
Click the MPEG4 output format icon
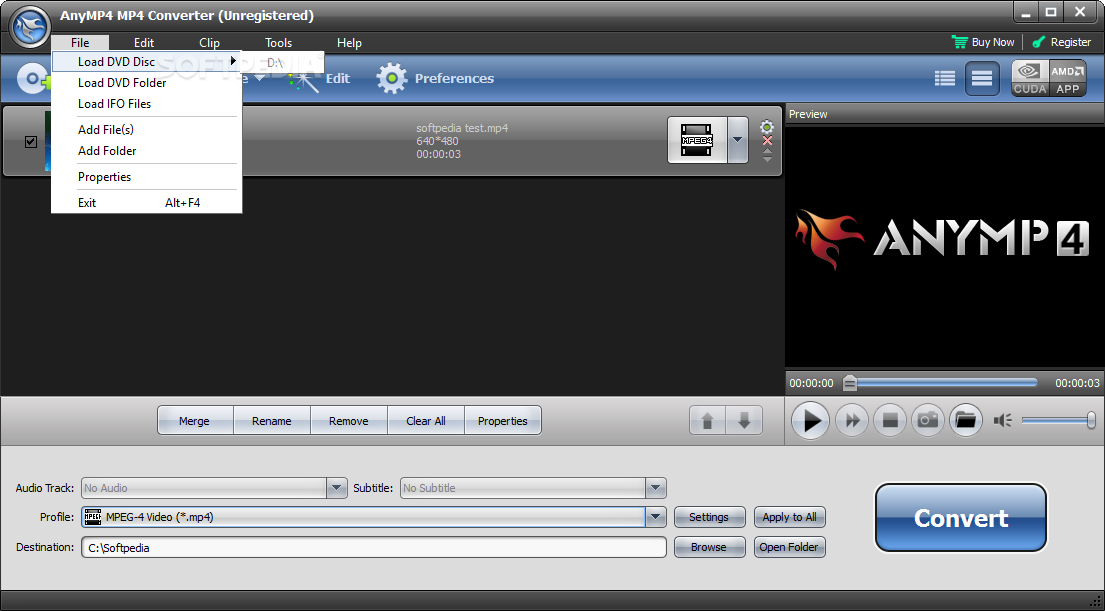pos(697,140)
